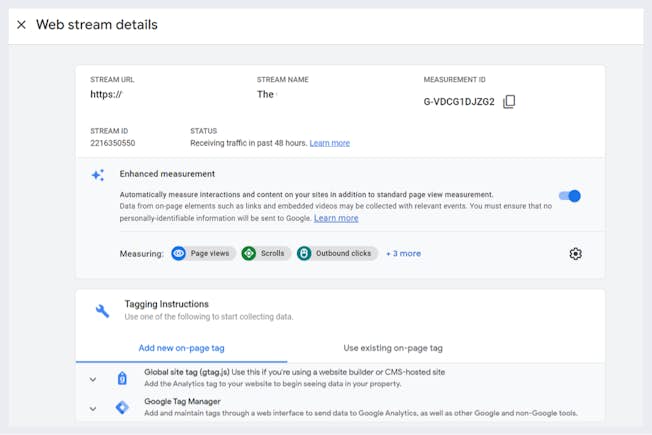This screenshot has height=435, width=652.
Task: Close the Web stream details panel
Action: click(21, 25)
